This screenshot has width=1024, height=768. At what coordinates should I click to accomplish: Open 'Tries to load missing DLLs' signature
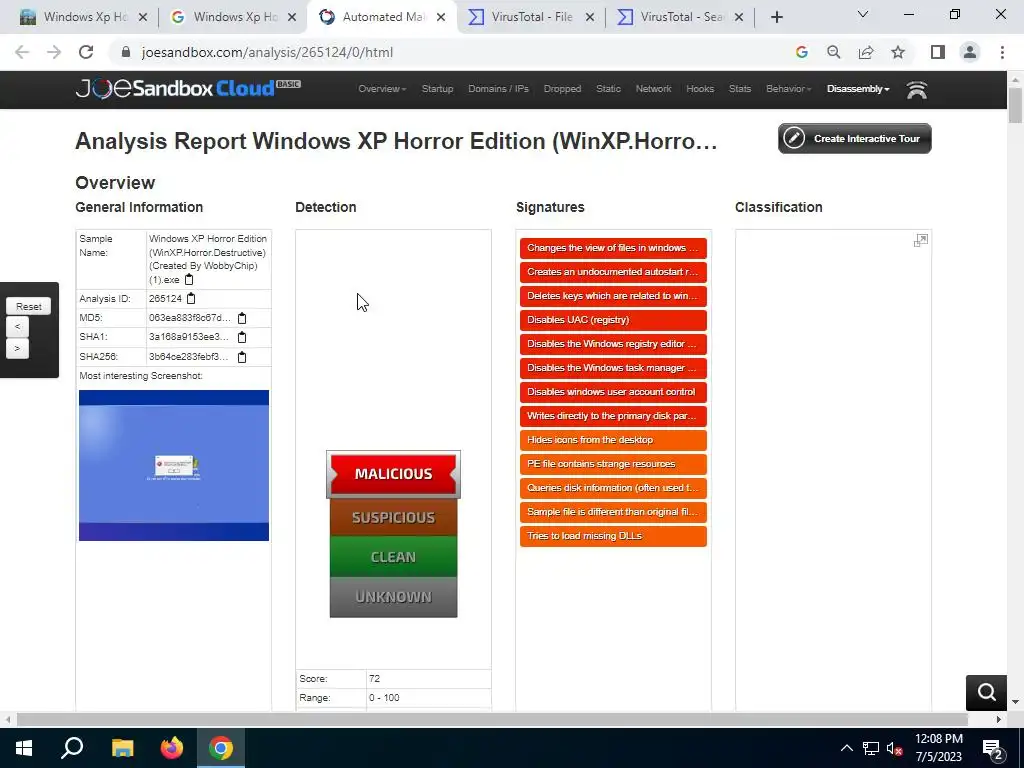coord(613,536)
